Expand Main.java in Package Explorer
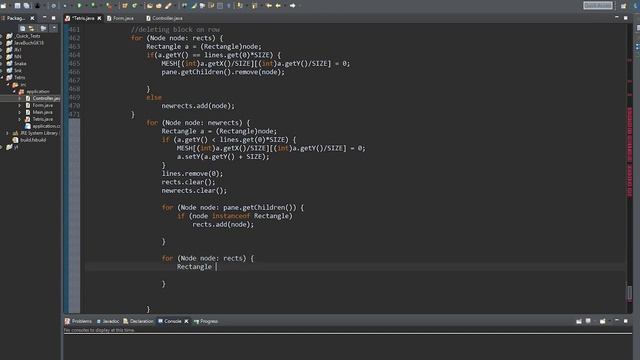640x360 pixels. tap(20, 112)
